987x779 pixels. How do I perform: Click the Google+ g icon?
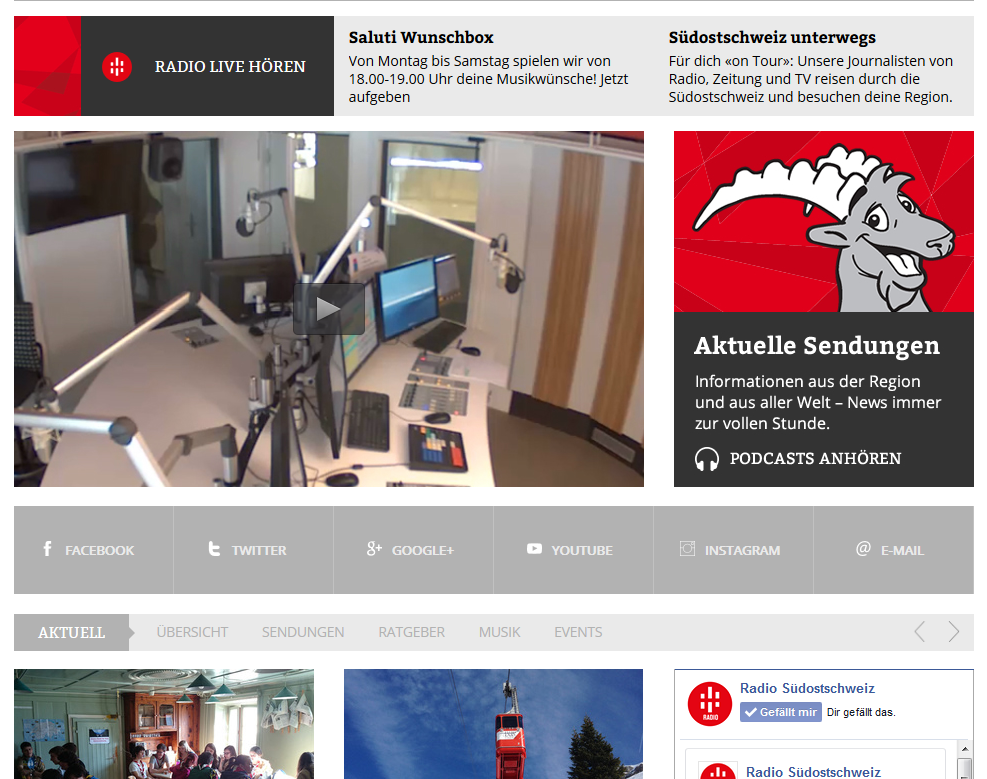point(374,549)
